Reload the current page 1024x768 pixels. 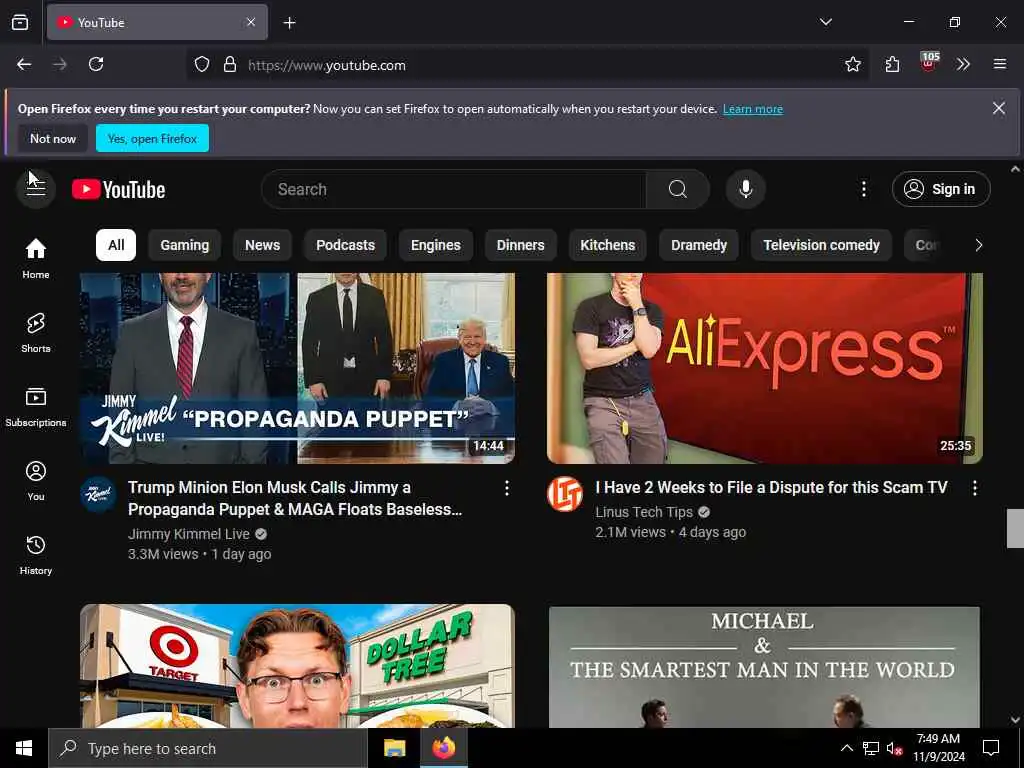[96, 64]
